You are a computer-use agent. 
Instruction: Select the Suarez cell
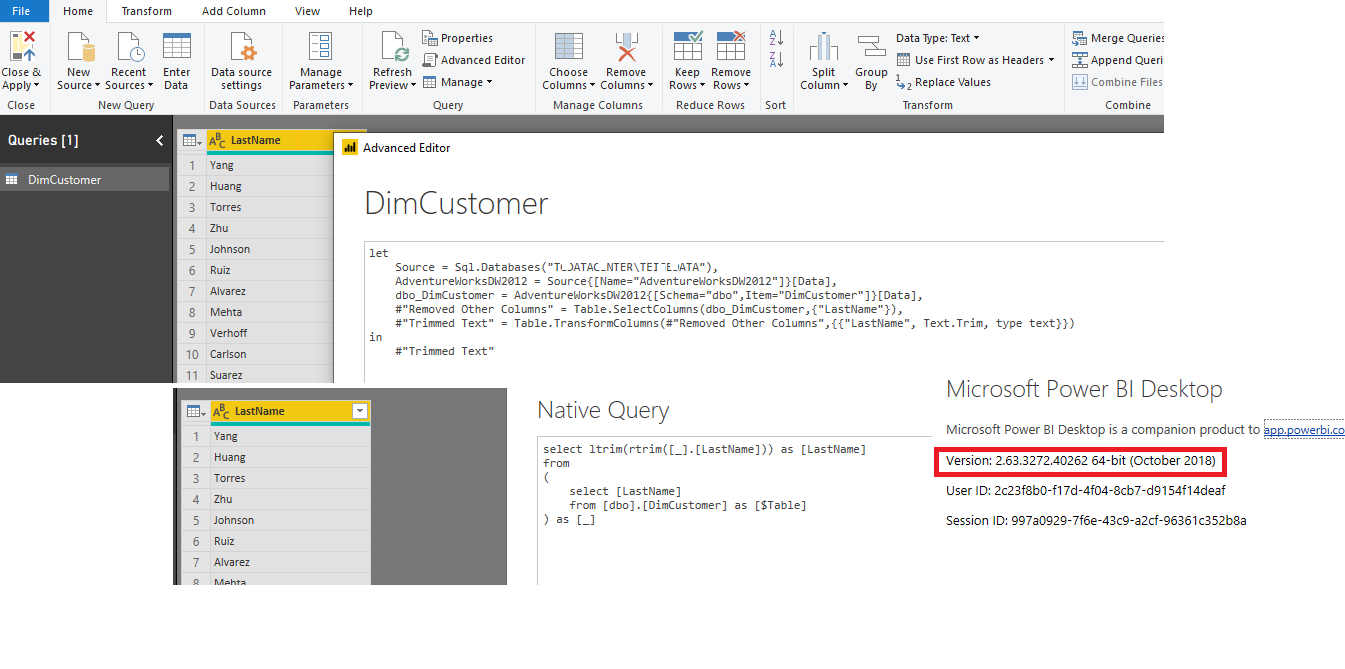(270, 375)
